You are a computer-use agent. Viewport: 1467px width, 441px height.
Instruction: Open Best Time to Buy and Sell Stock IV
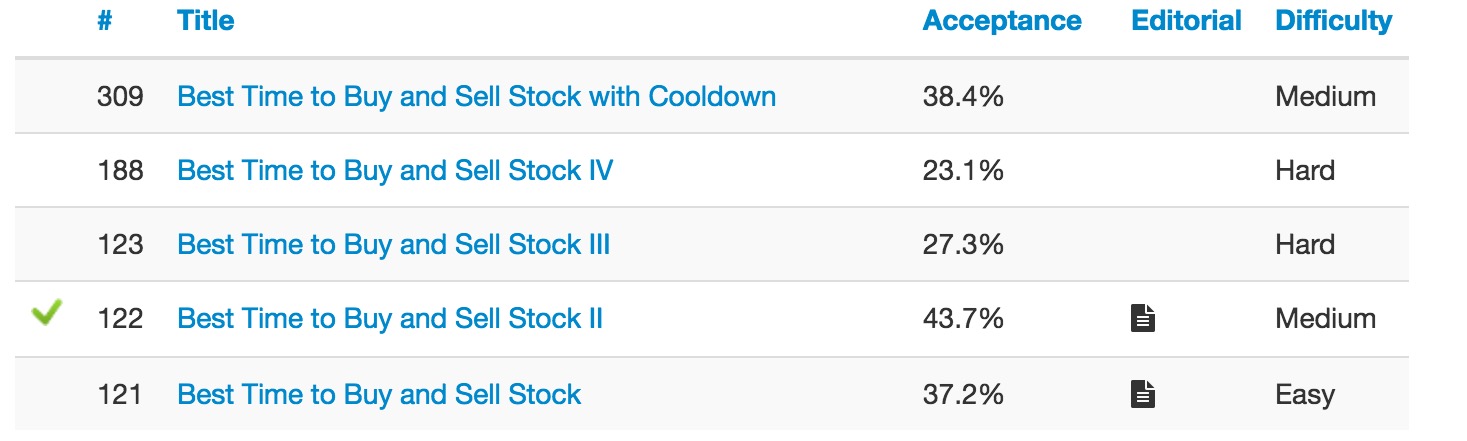coord(395,171)
